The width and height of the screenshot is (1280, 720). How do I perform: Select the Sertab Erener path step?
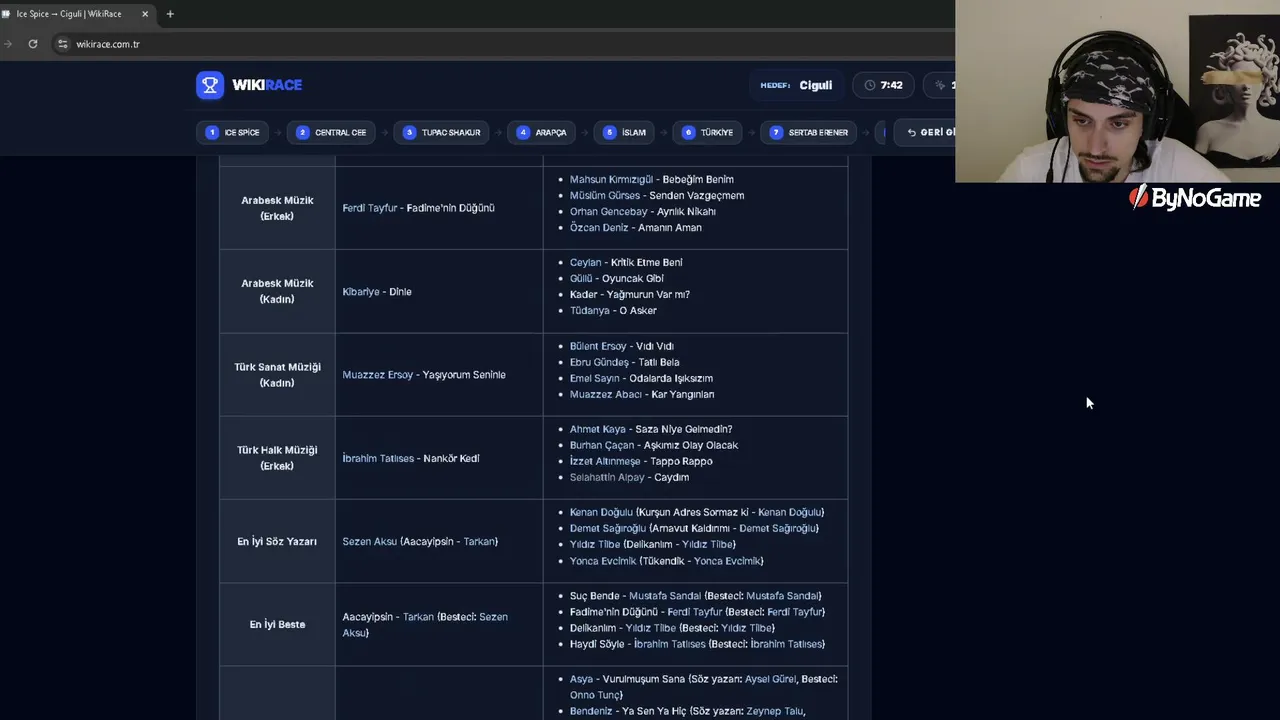point(810,132)
